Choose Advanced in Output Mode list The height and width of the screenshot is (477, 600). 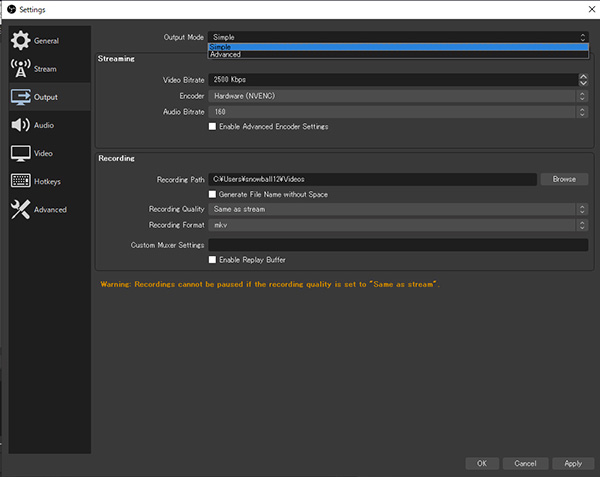398,54
